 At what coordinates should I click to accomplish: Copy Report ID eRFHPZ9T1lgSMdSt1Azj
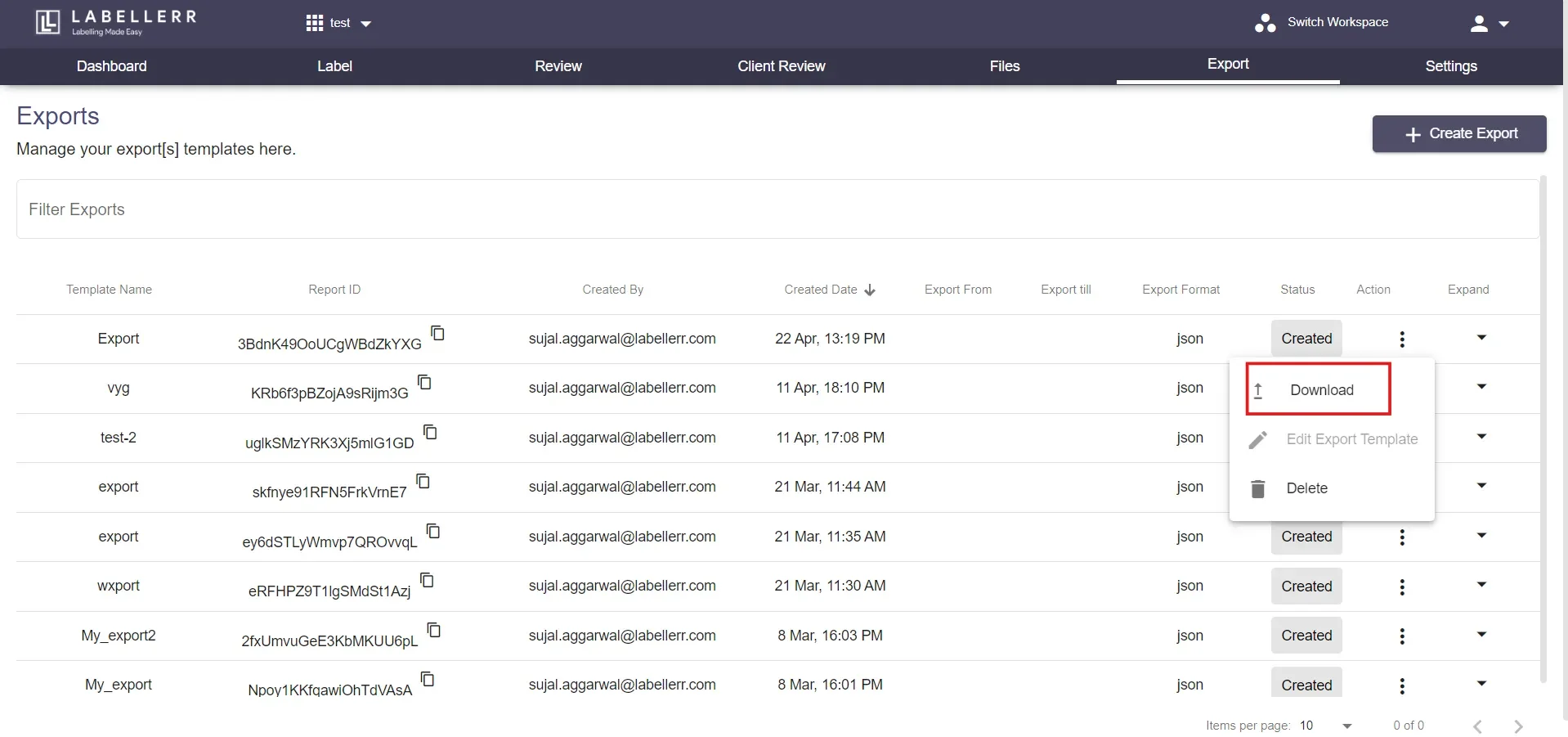click(427, 580)
